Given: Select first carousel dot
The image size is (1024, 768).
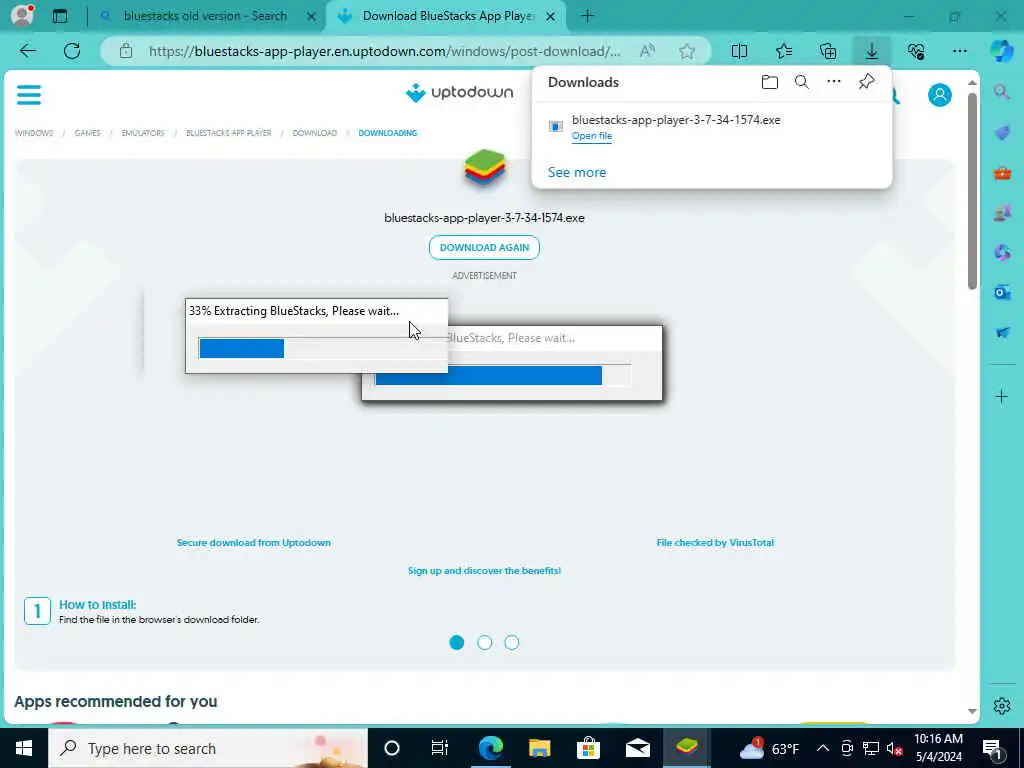Looking at the screenshot, I should click(456, 643).
